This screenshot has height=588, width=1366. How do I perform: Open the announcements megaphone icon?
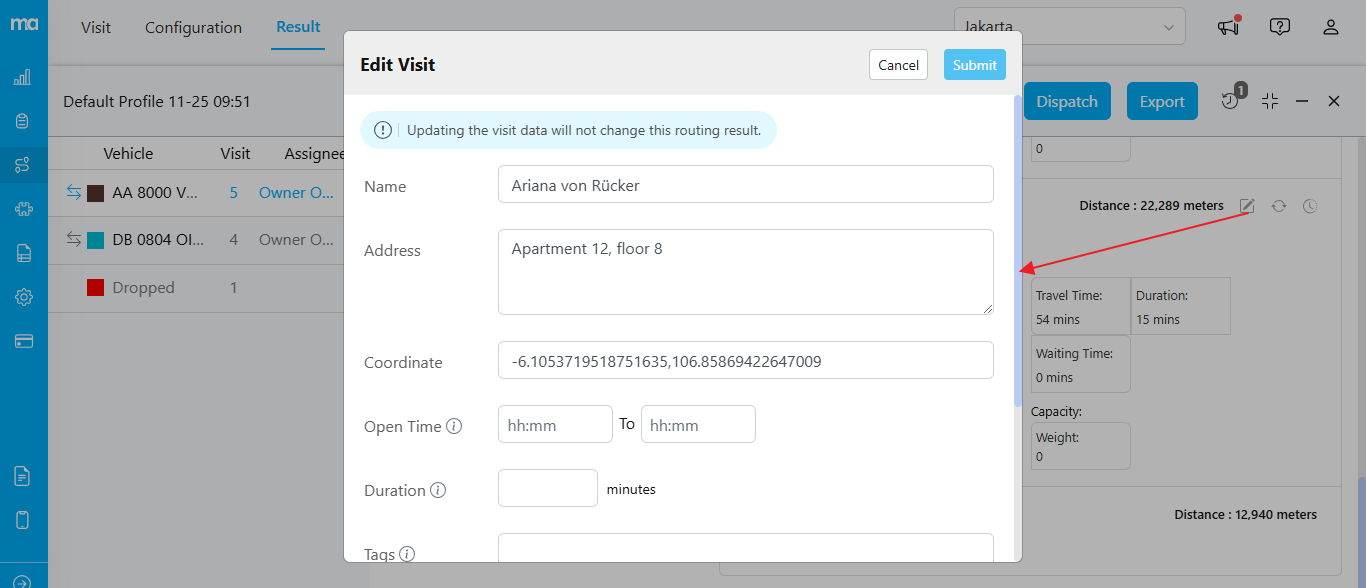coord(1228,27)
